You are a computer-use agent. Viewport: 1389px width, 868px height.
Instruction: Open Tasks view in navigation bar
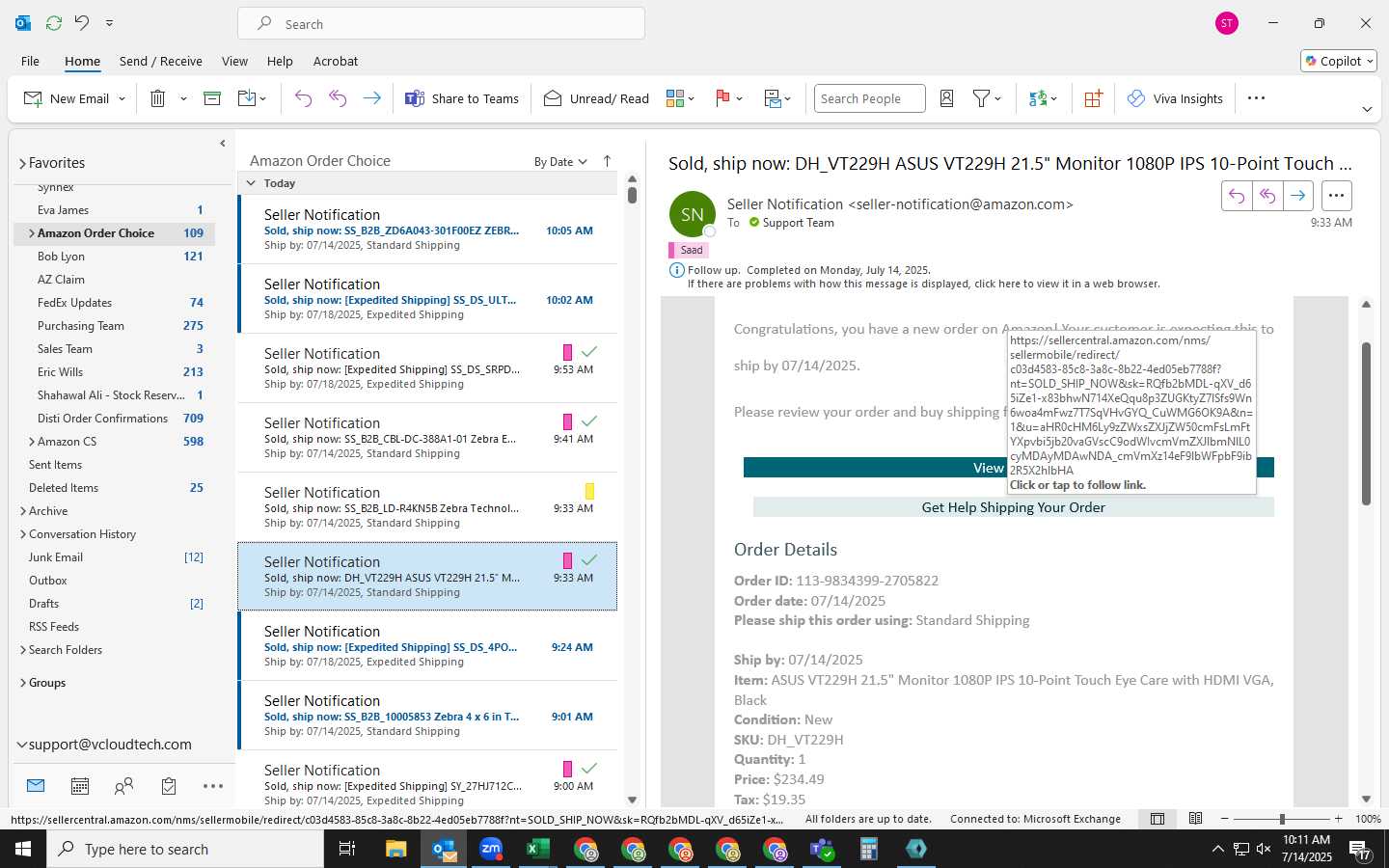coord(169,786)
